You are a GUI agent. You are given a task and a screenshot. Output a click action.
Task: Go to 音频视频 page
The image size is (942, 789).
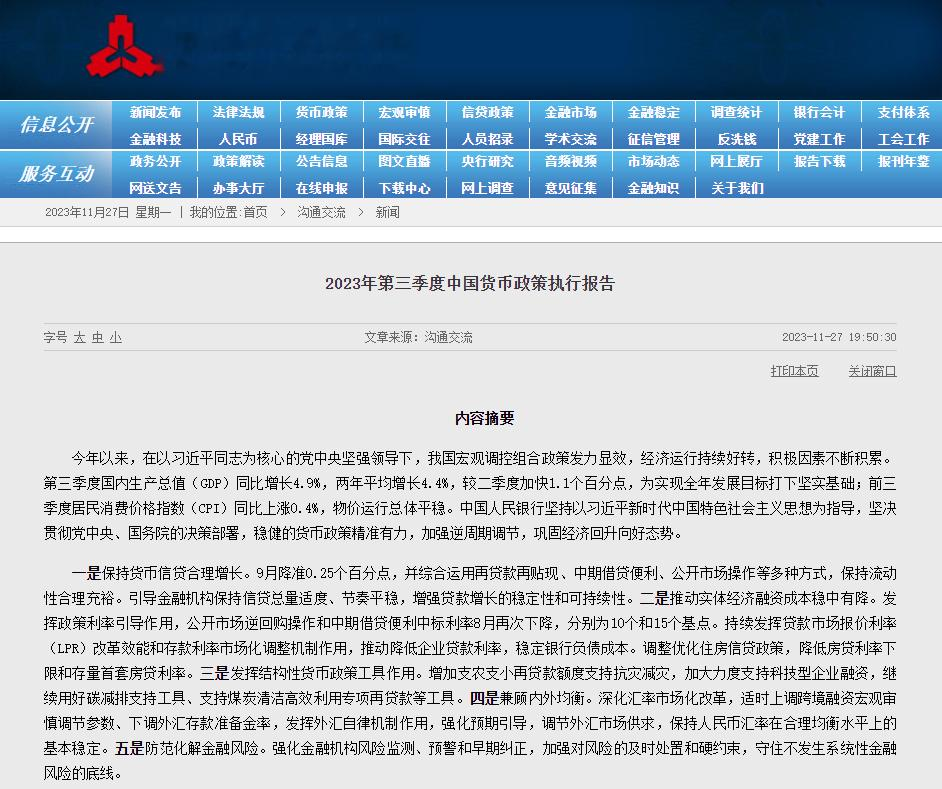[570, 161]
